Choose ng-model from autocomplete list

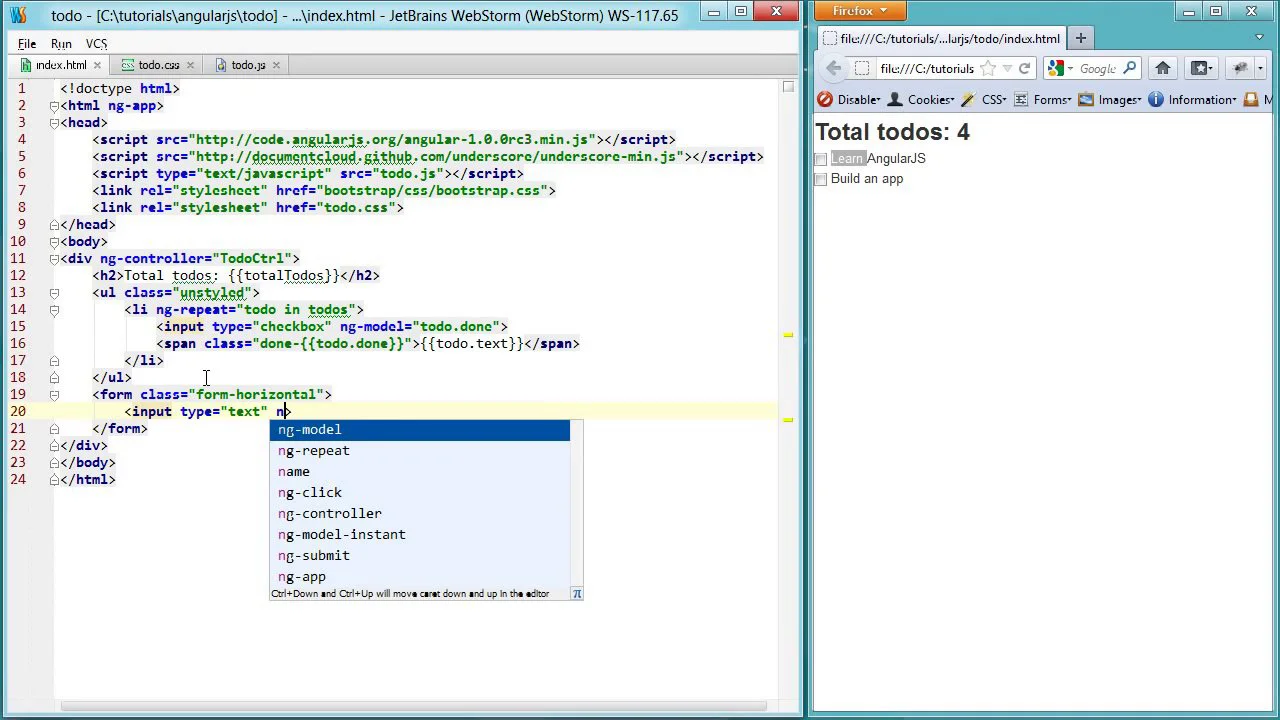(x=420, y=430)
